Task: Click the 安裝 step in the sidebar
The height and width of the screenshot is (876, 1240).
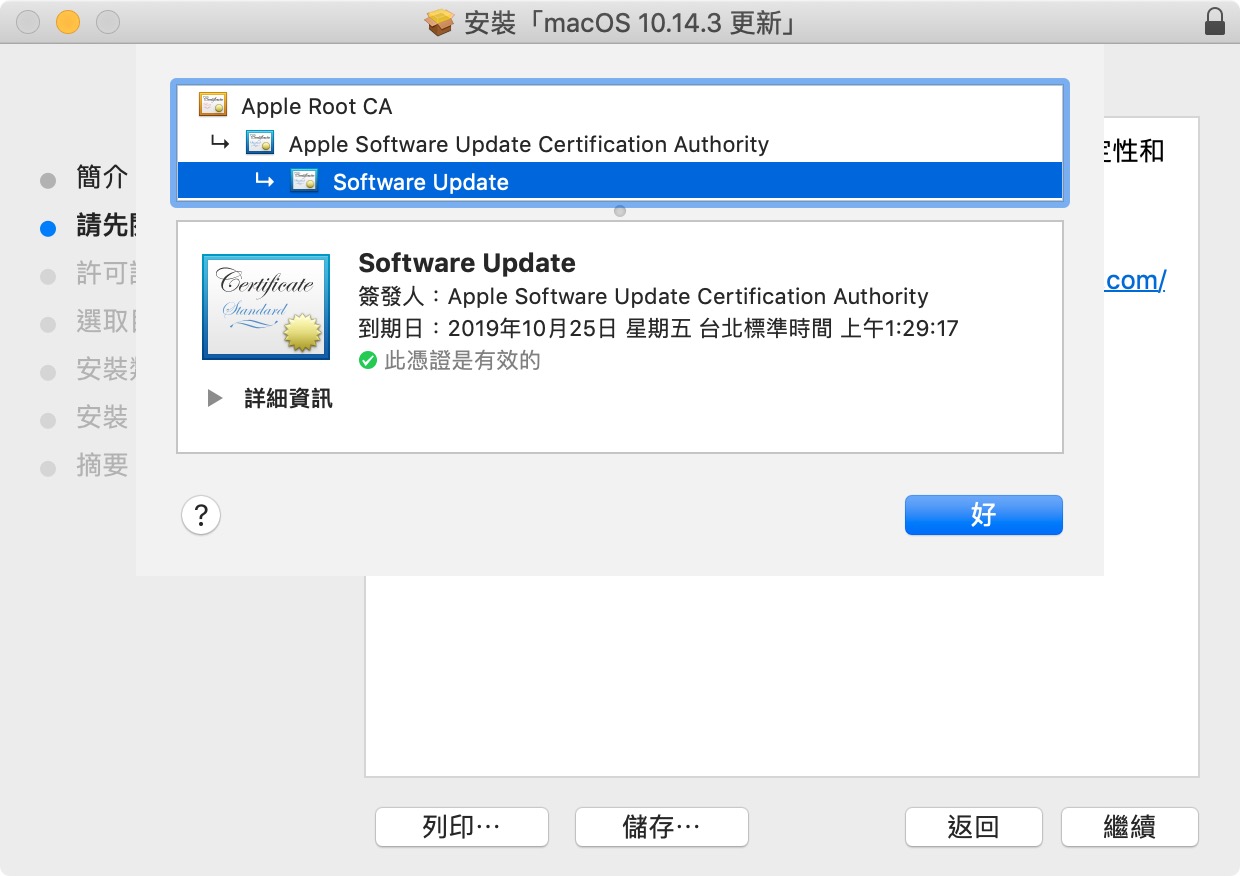Action: 102,416
